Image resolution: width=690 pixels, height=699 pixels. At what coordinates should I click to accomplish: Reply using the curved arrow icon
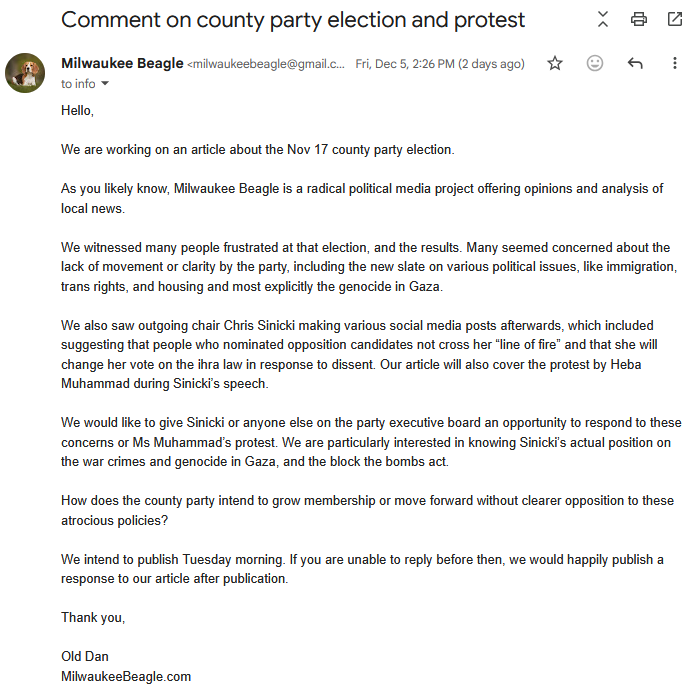635,63
